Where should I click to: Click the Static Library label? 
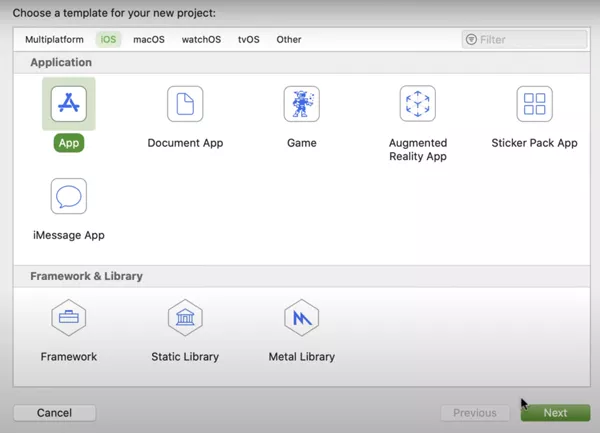coord(185,357)
